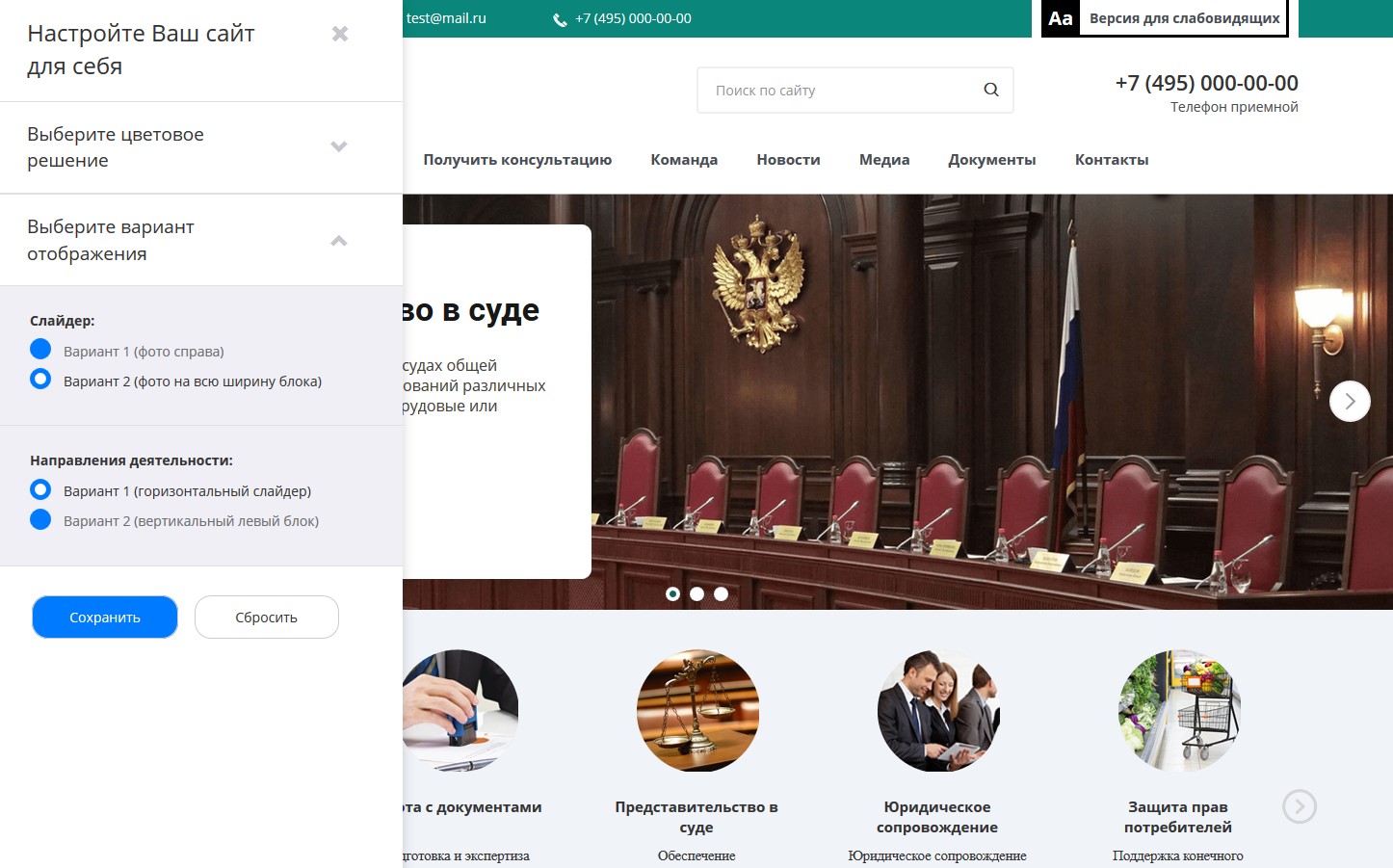Go to next hero slide arrow

1349,401
